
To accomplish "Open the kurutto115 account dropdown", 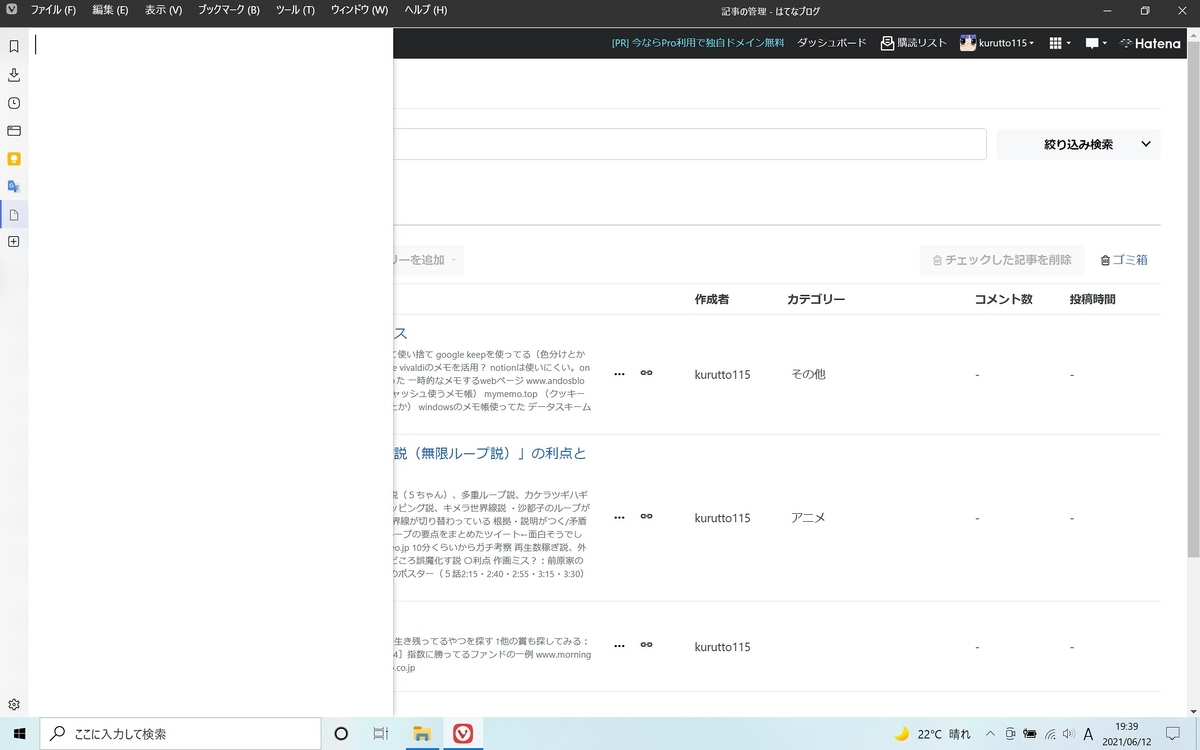I will tap(997, 43).
